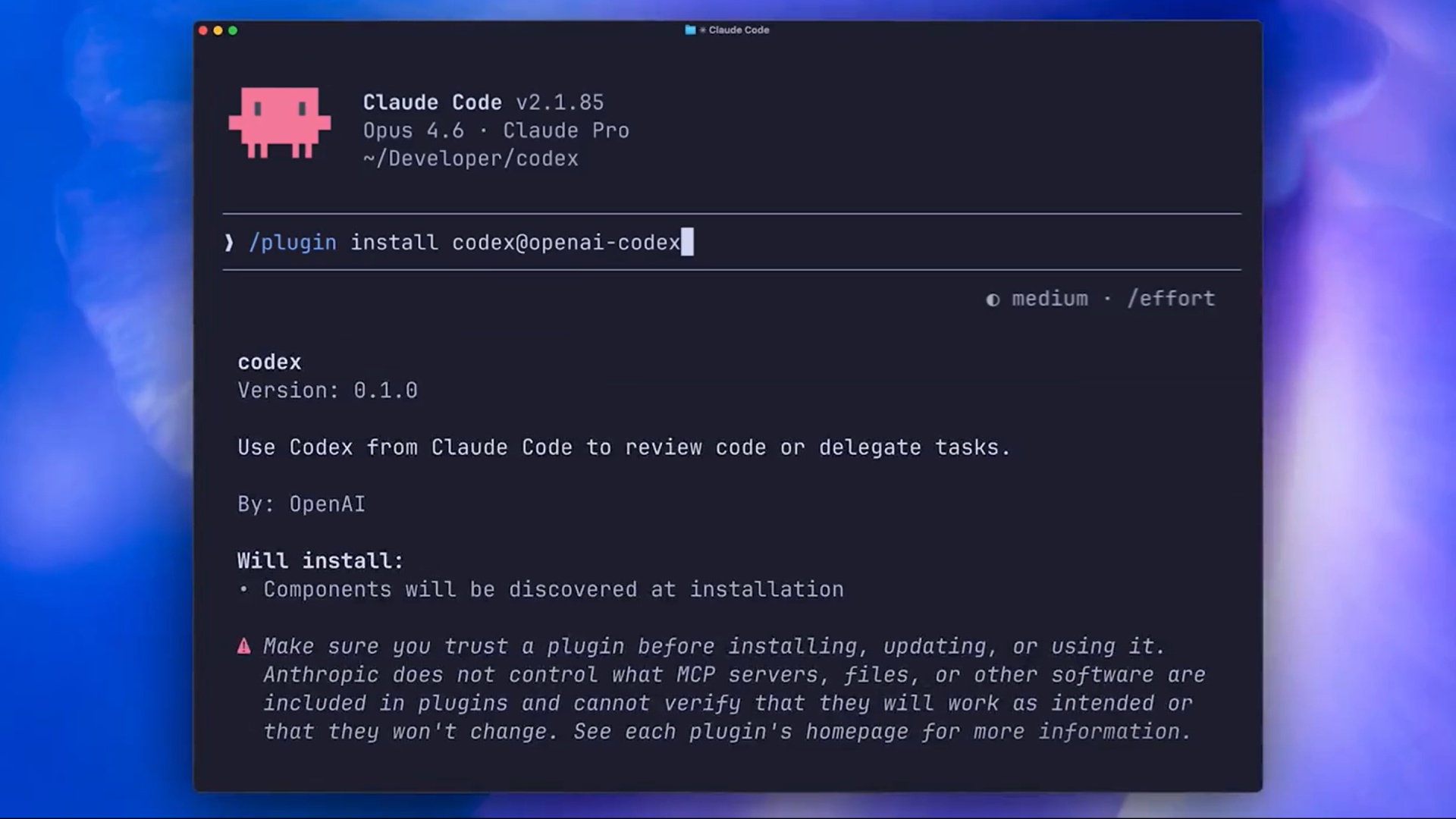Click the Anthropic does not control warning line
Viewport: 1456px width, 819px height.
[734, 675]
